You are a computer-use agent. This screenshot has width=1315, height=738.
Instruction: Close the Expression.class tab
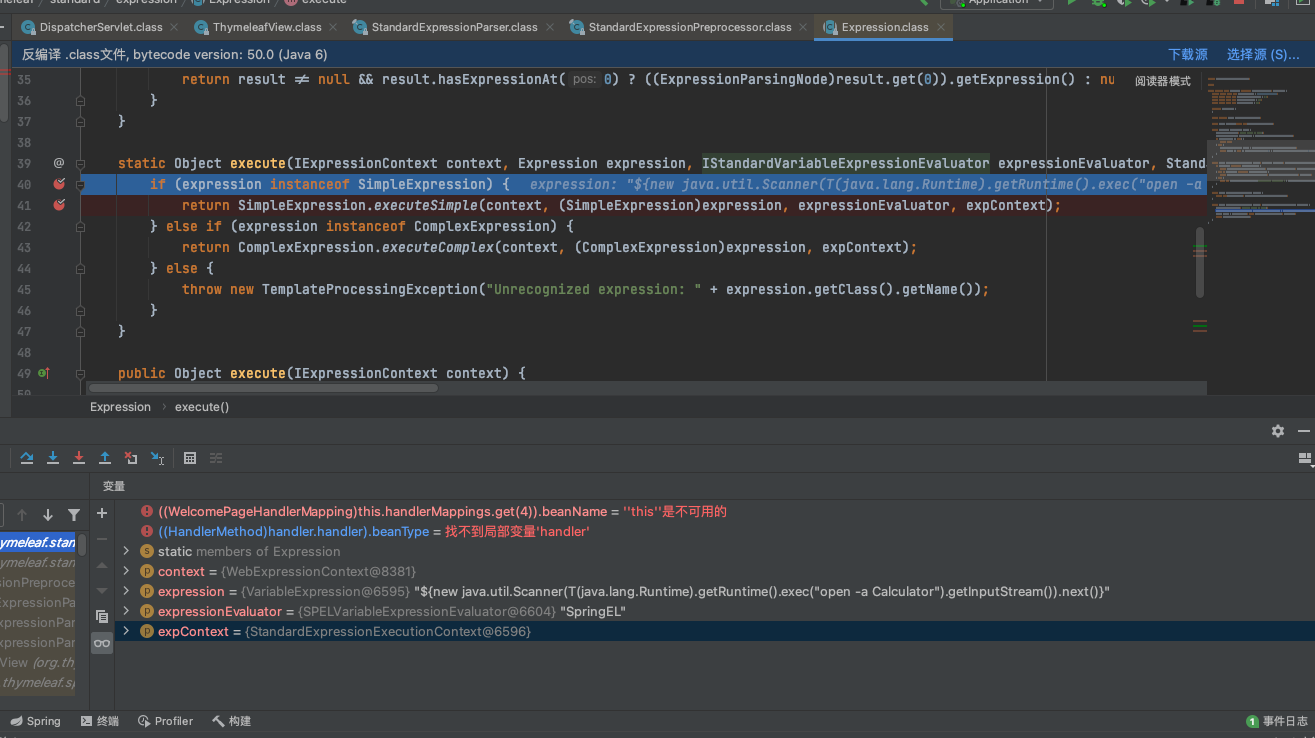pos(939,28)
